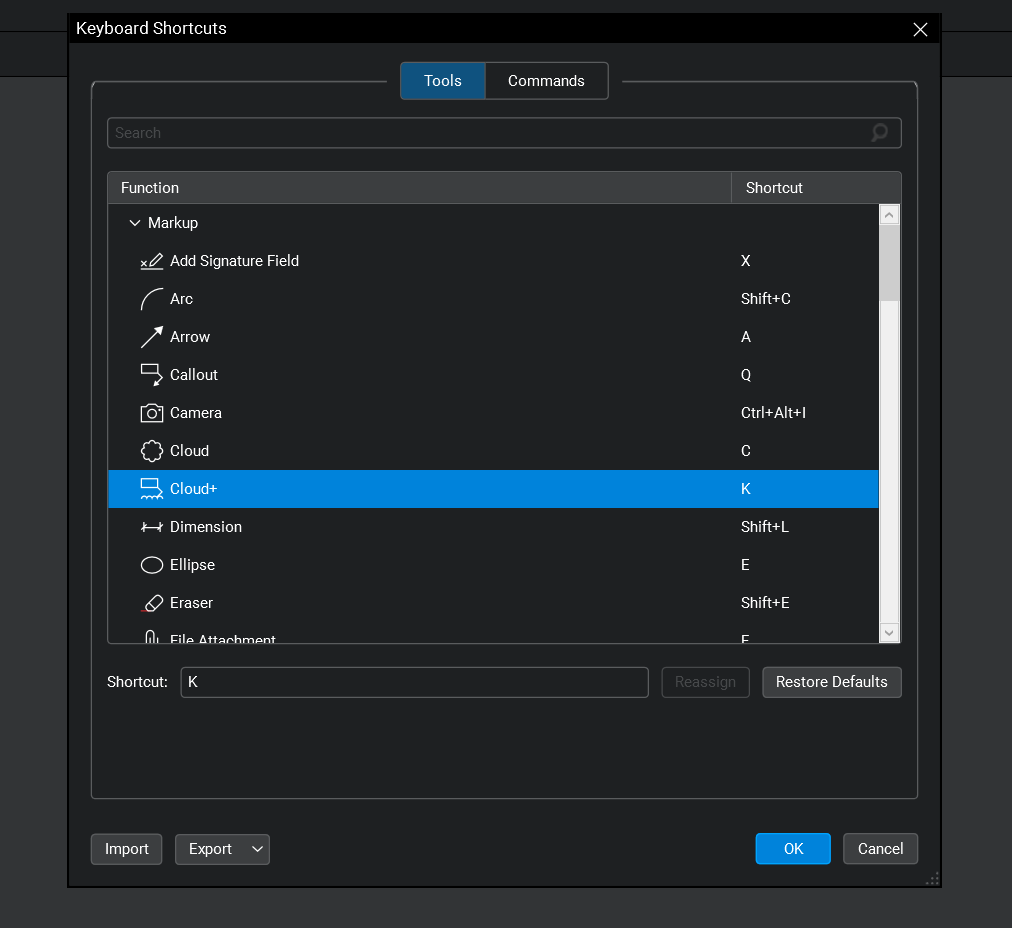Select the Arrow markup tool
1012x928 pixels.
tap(190, 337)
